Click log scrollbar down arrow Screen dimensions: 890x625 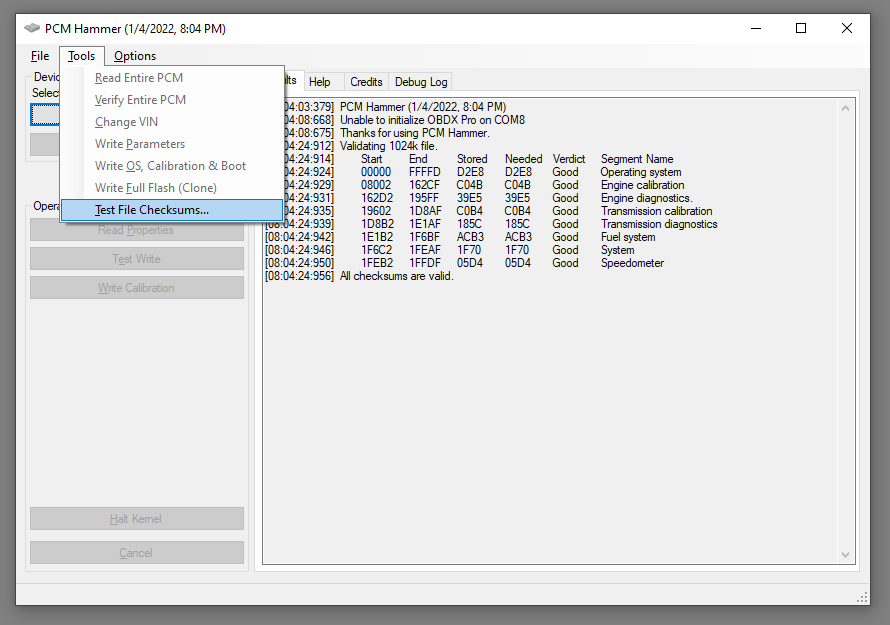click(x=845, y=555)
